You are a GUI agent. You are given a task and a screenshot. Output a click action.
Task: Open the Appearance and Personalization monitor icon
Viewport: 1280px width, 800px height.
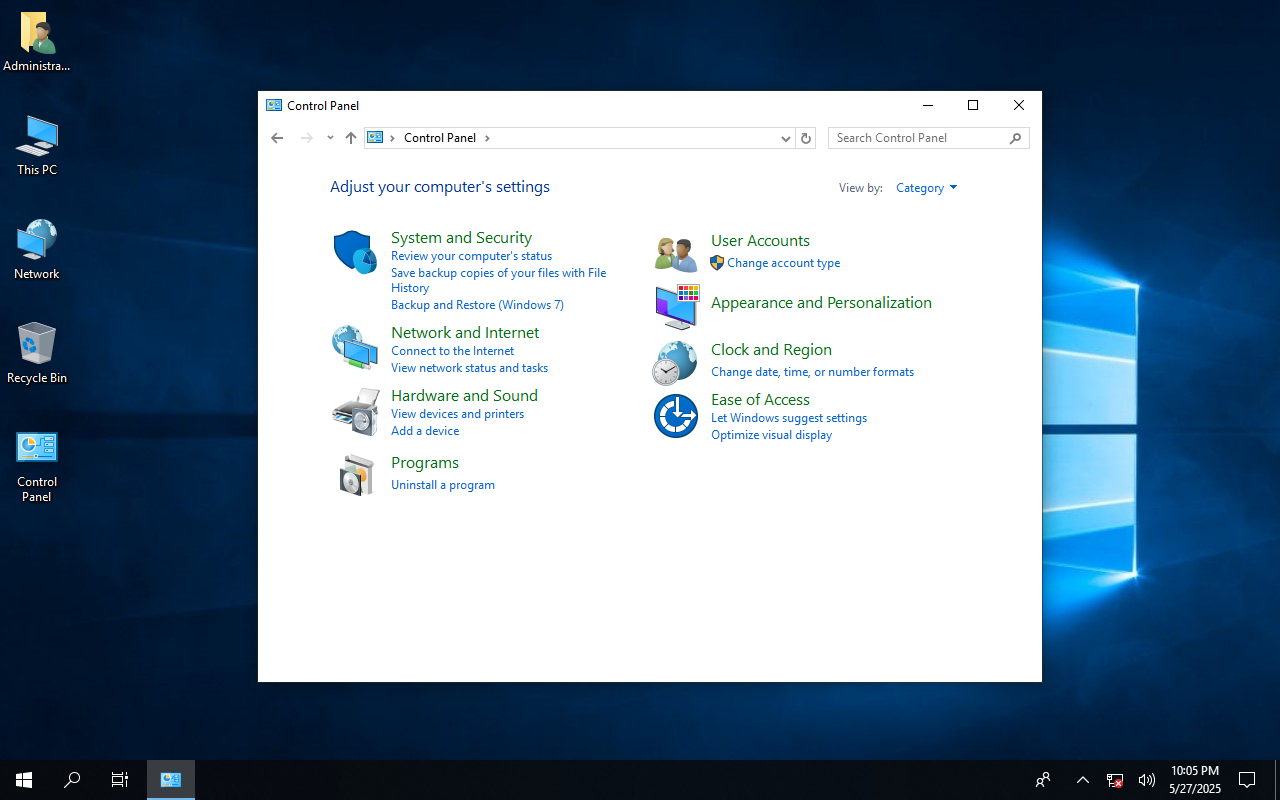676,307
